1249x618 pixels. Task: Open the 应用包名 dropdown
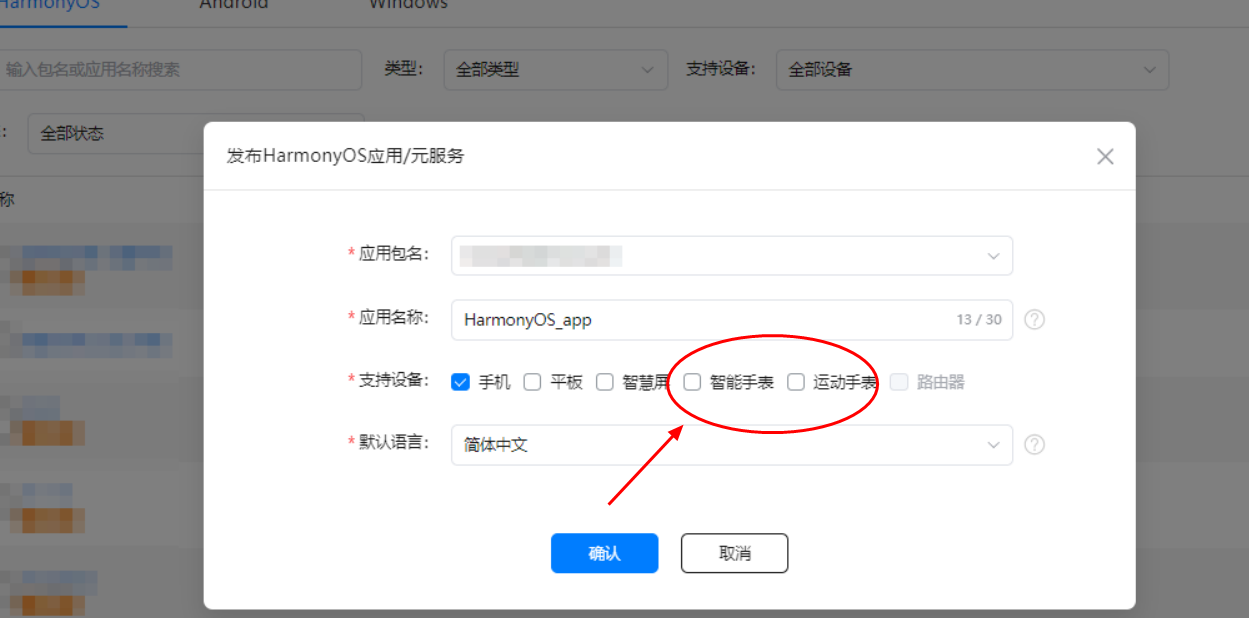tap(732, 255)
